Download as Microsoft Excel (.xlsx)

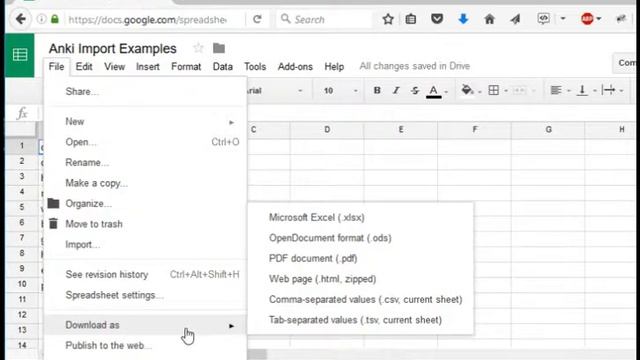tap(361, 218)
